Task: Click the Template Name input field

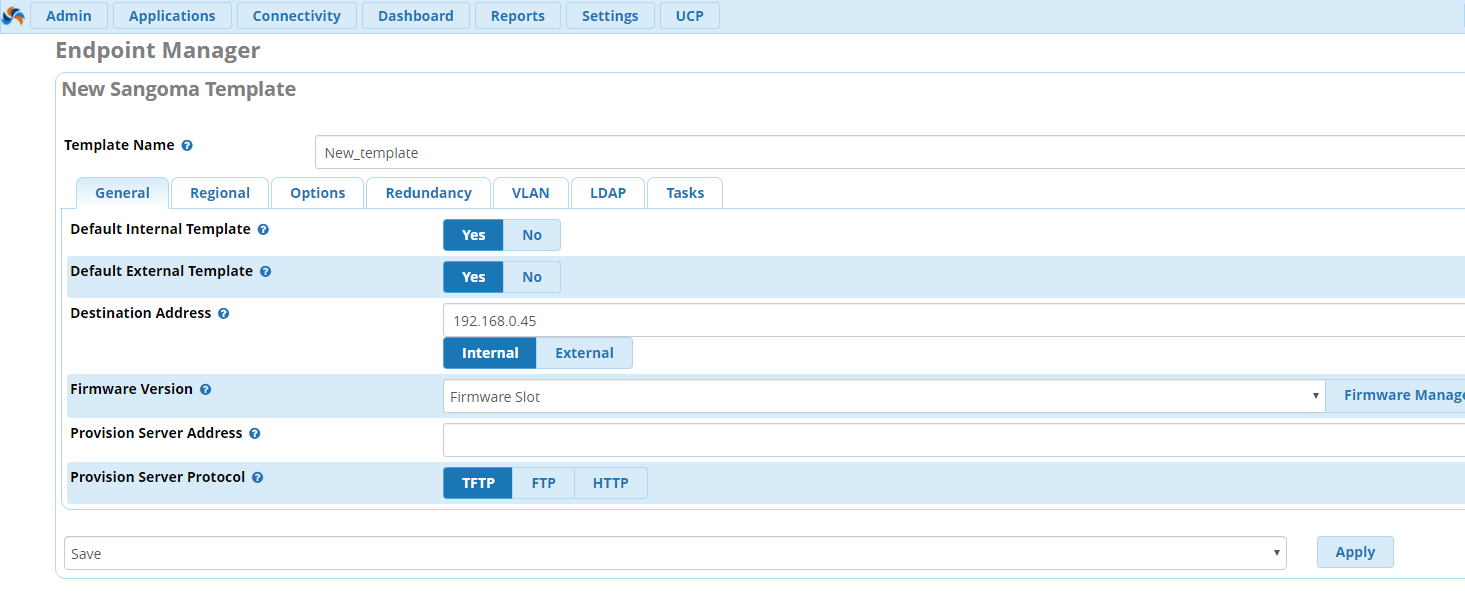Action: point(890,153)
